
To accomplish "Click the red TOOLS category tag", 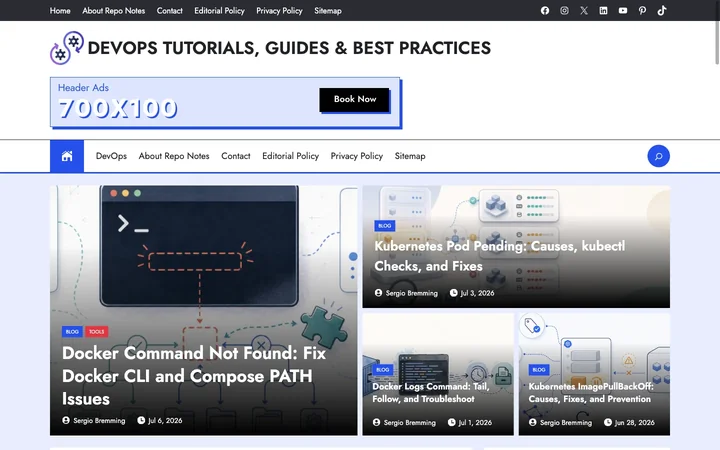I will (96, 332).
